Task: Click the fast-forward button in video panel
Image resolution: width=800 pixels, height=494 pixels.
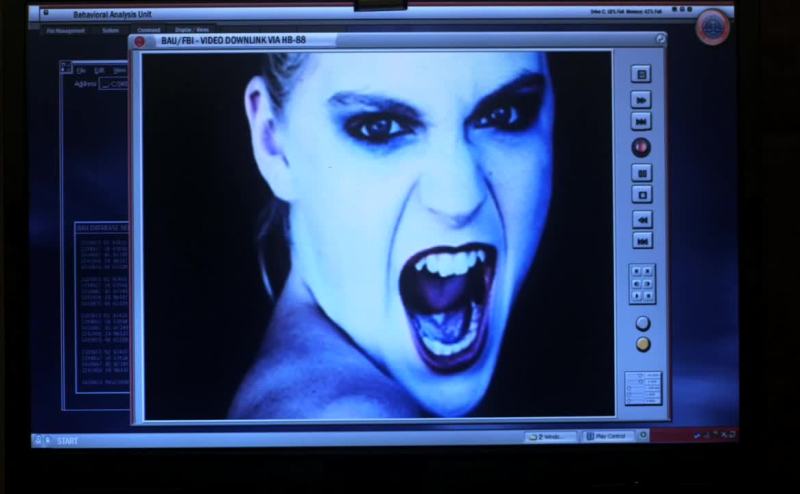Action: [x=641, y=99]
